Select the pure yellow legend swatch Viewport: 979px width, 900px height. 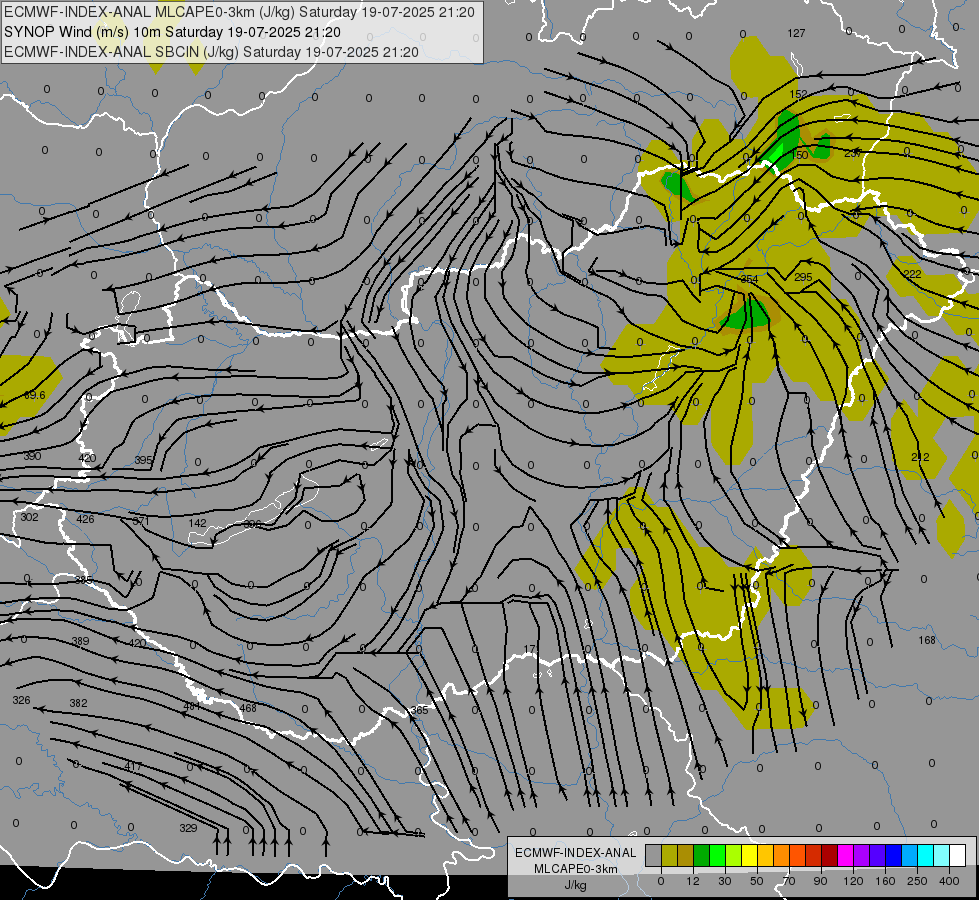749,855
